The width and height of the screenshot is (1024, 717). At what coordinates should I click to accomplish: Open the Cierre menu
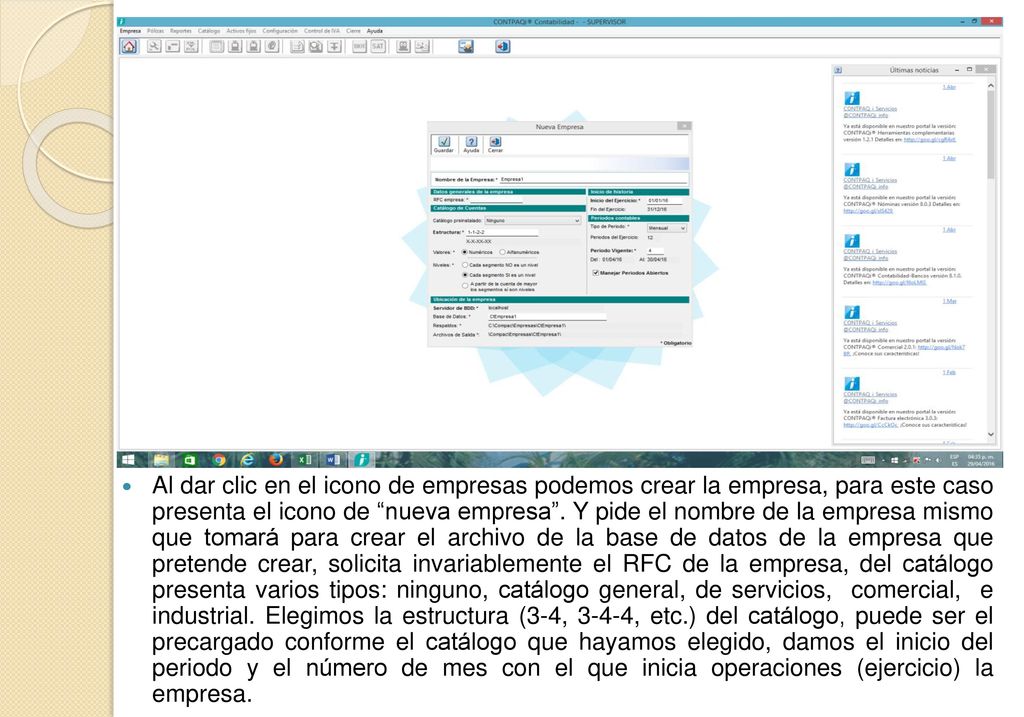coord(353,31)
